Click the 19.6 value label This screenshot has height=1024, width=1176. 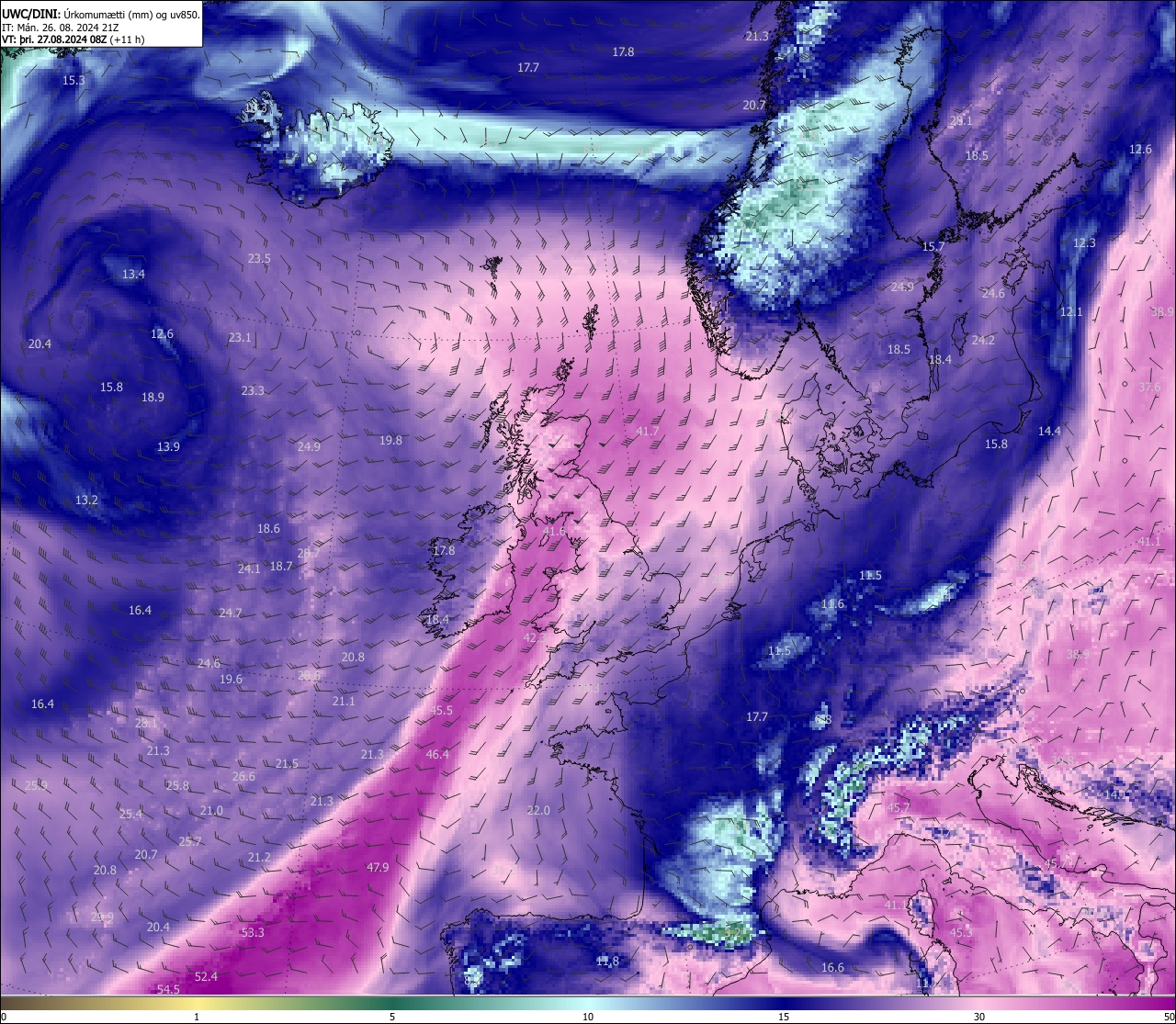click(231, 680)
